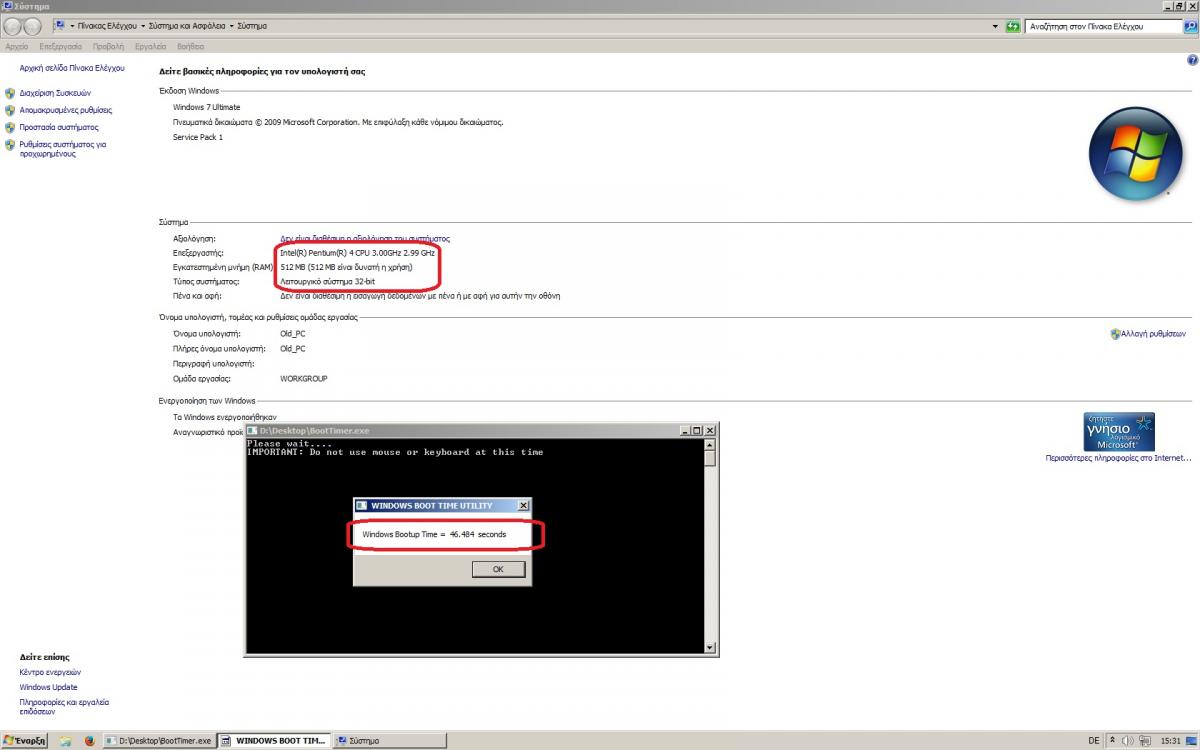The width and height of the screenshot is (1200, 750).
Task: Click Αλλαγή ρυθμίσεων link
Action: tap(1153, 334)
